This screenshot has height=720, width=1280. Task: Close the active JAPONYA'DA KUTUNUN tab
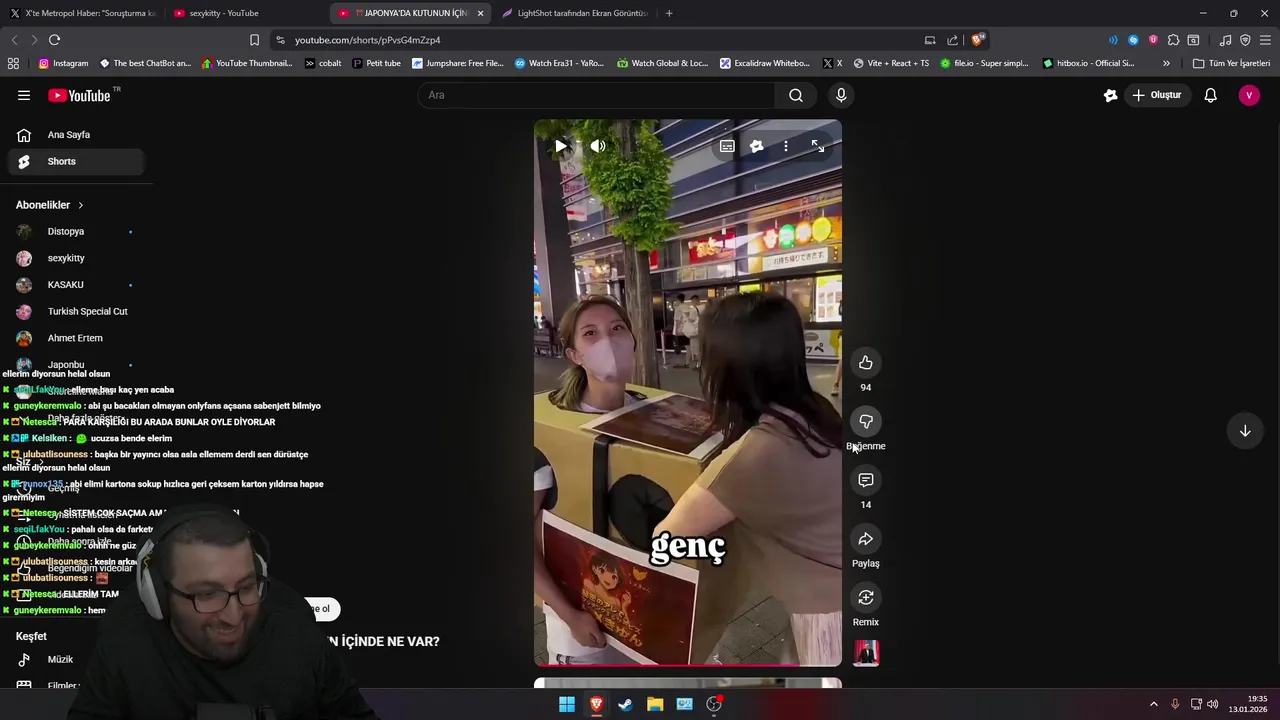tap(480, 13)
